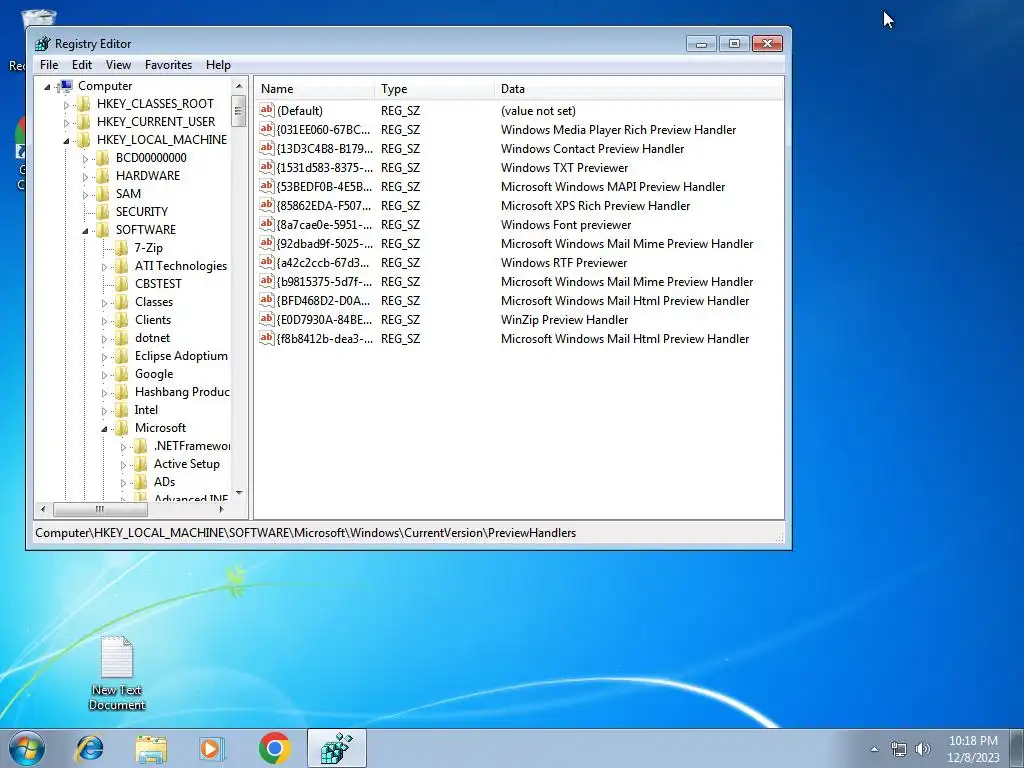
Task: Select the Eclipse Adoptium key
Action: coord(181,356)
